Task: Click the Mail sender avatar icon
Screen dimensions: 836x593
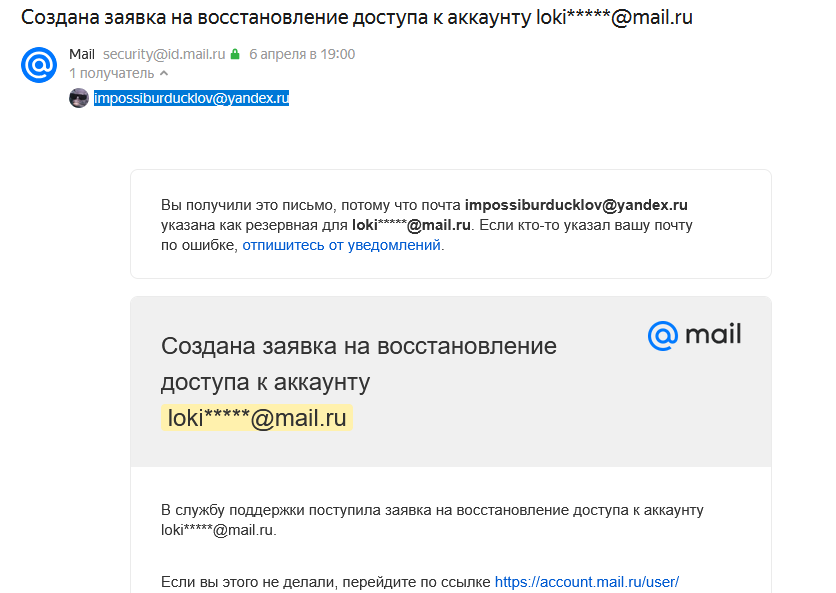Action: coord(39,65)
